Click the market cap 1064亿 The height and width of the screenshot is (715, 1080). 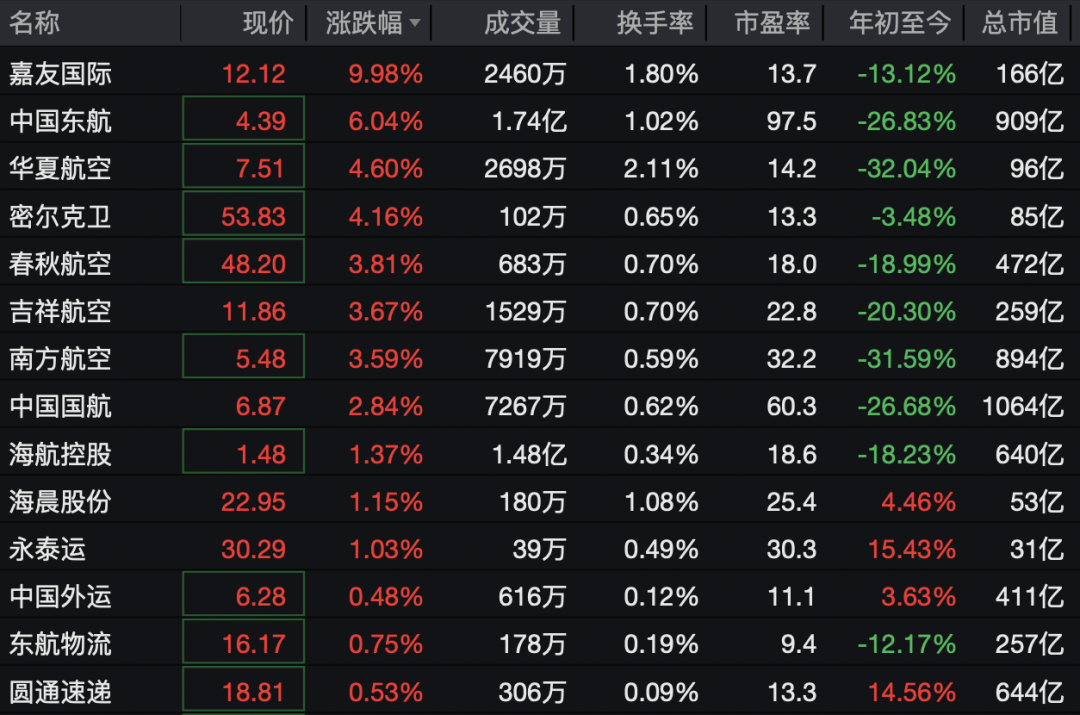(x=1023, y=406)
